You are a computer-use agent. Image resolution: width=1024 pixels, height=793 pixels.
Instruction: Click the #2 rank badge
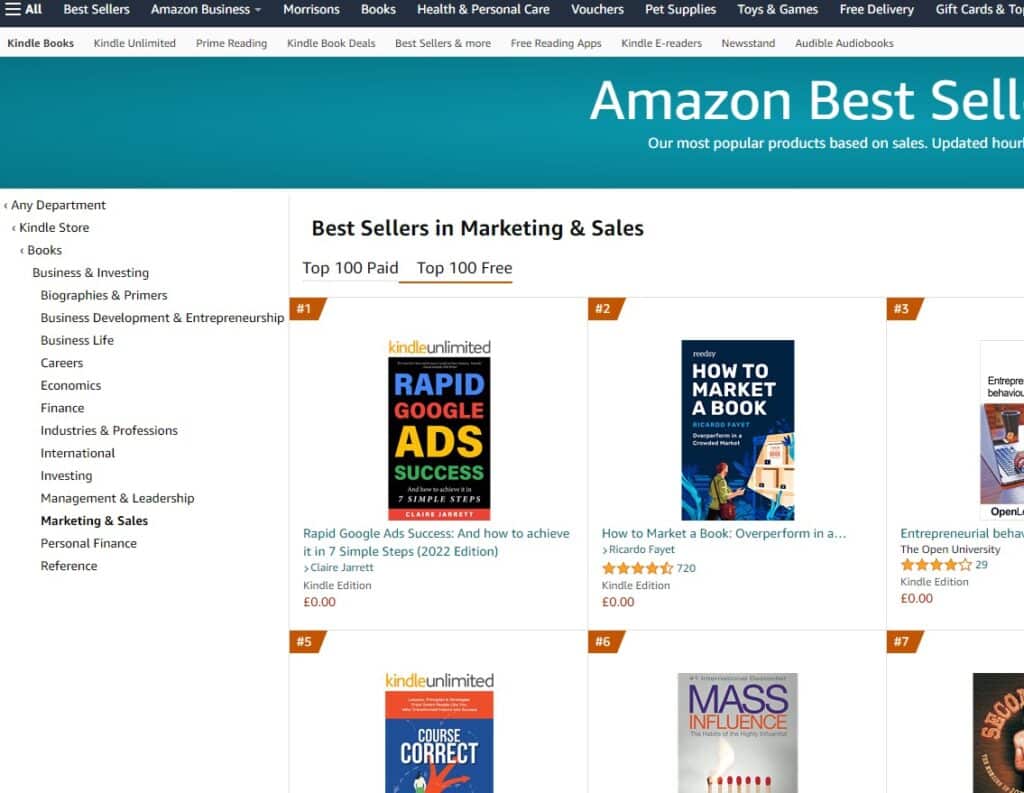(x=603, y=309)
